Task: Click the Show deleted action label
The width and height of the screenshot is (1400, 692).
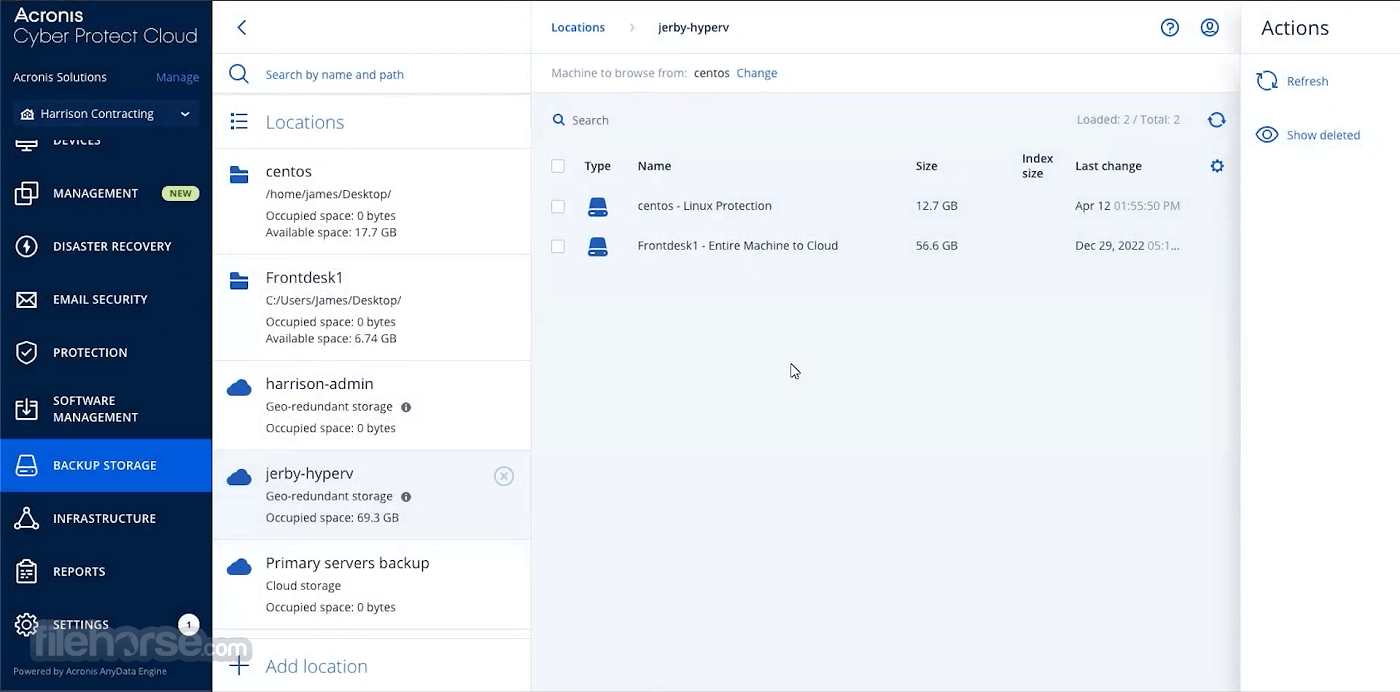Action: coord(1323,135)
